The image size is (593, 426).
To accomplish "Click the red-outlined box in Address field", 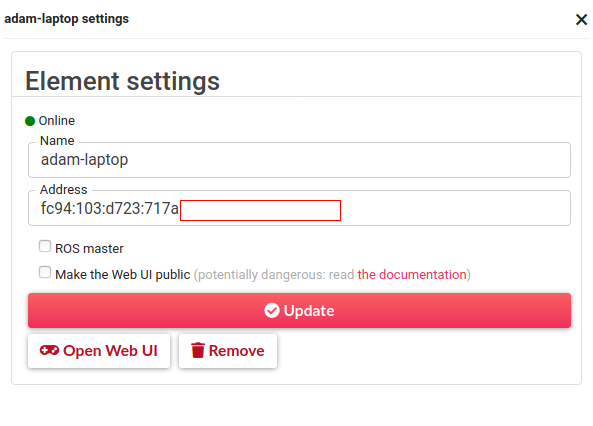I will [260, 210].
